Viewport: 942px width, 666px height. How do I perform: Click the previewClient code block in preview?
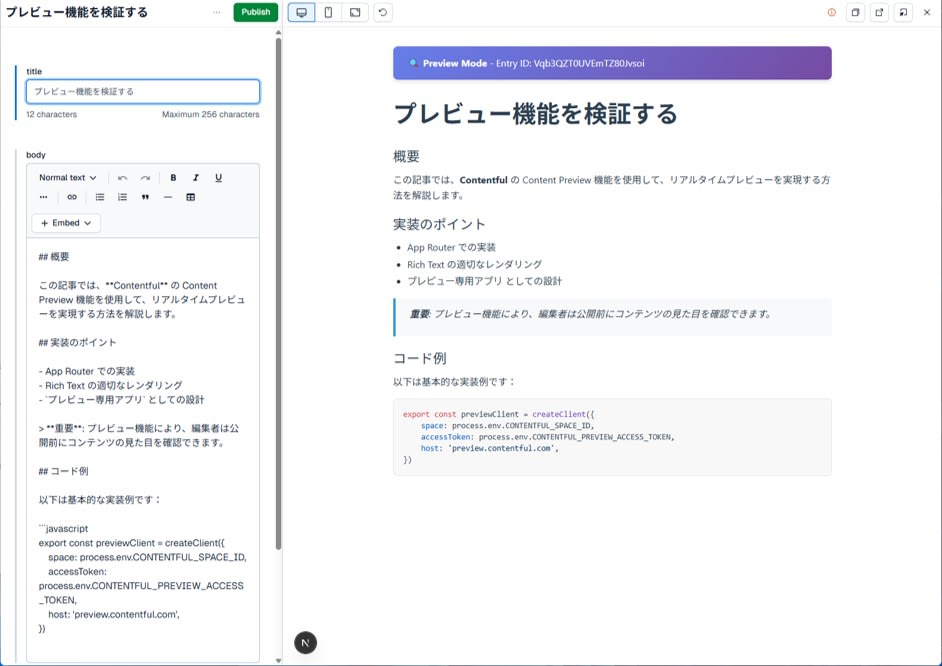coord(612,437)
